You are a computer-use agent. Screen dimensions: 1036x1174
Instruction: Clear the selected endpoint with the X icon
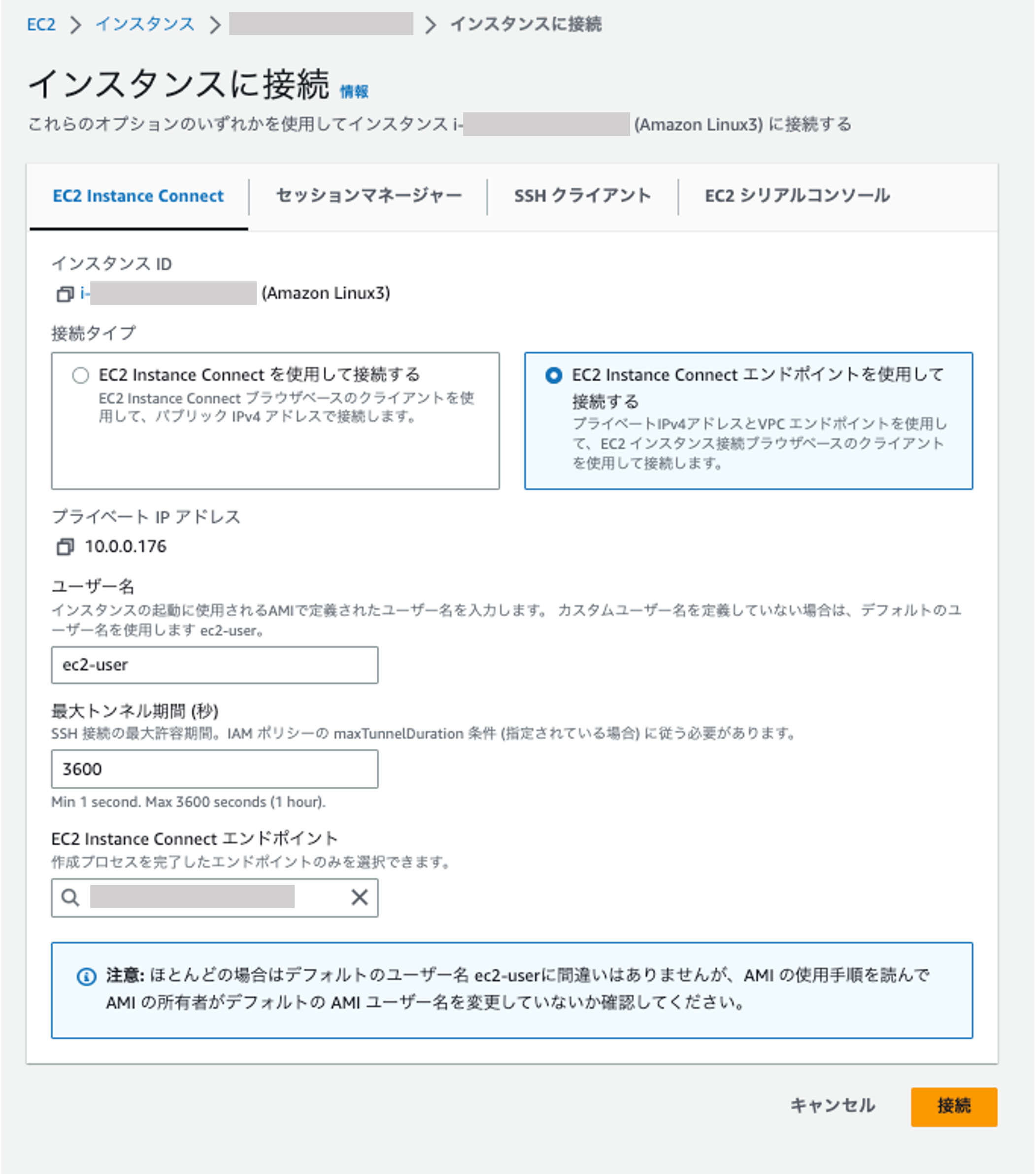coord(360,898)
